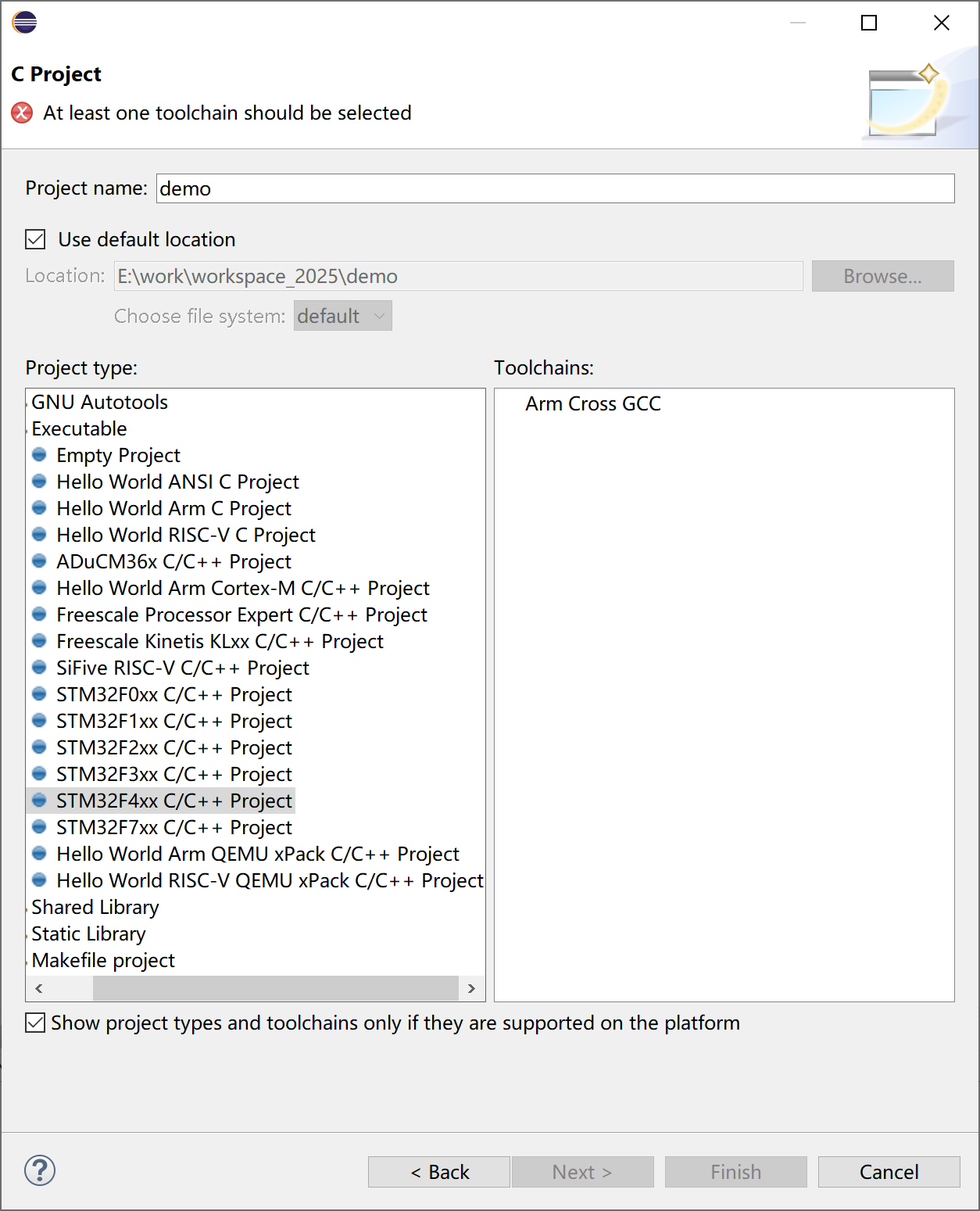The image size is (980, 1211).
Task: Click the horizontal scrollbar right arrow
Action: coord(471,988)
